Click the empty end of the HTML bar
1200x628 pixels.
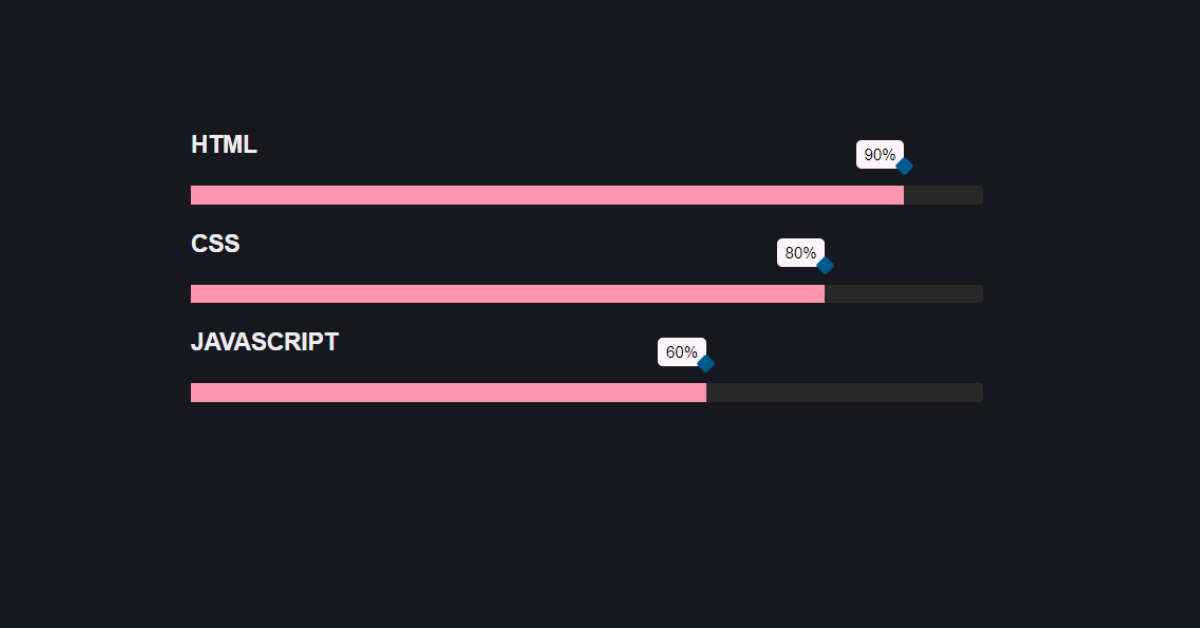945,194
